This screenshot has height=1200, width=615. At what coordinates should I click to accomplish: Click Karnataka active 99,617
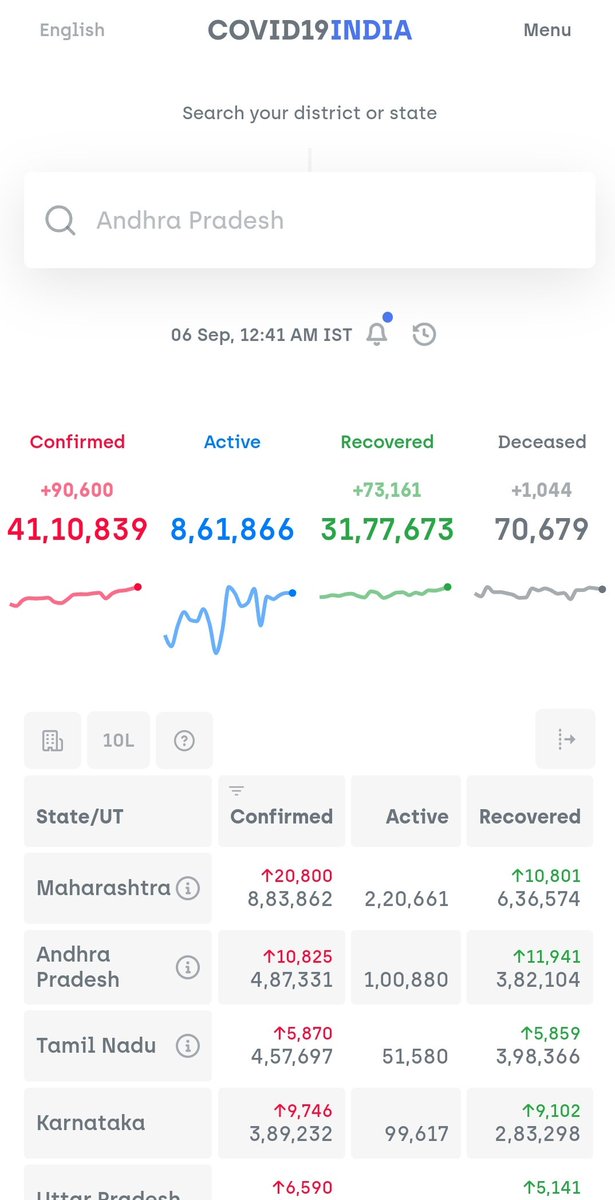tap(416, 1134)
